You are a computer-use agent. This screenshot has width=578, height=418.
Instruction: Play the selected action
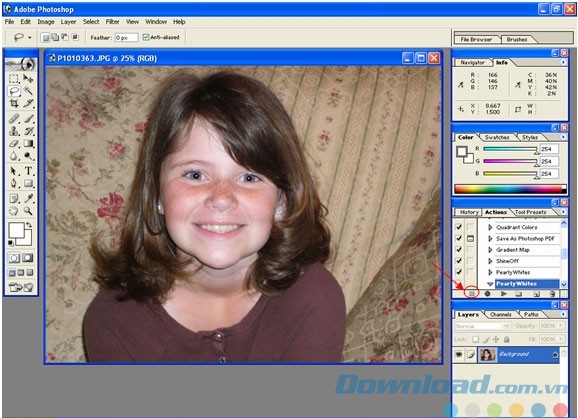point(504,294)
